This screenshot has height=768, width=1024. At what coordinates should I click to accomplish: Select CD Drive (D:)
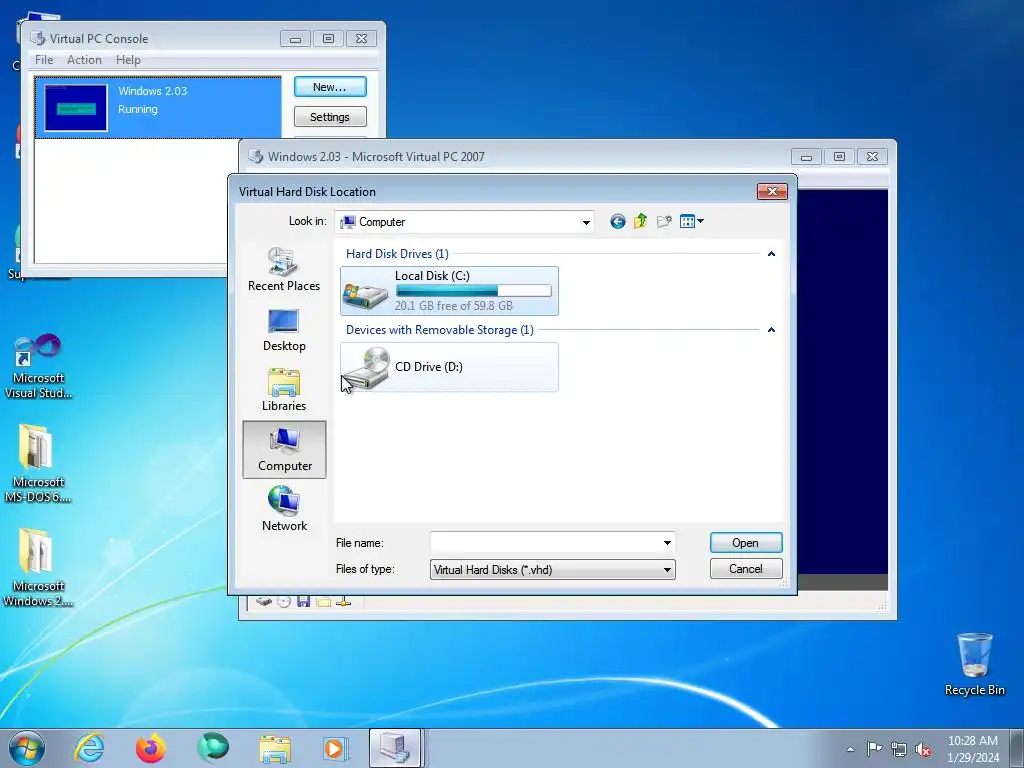click(x=449, y=367)
